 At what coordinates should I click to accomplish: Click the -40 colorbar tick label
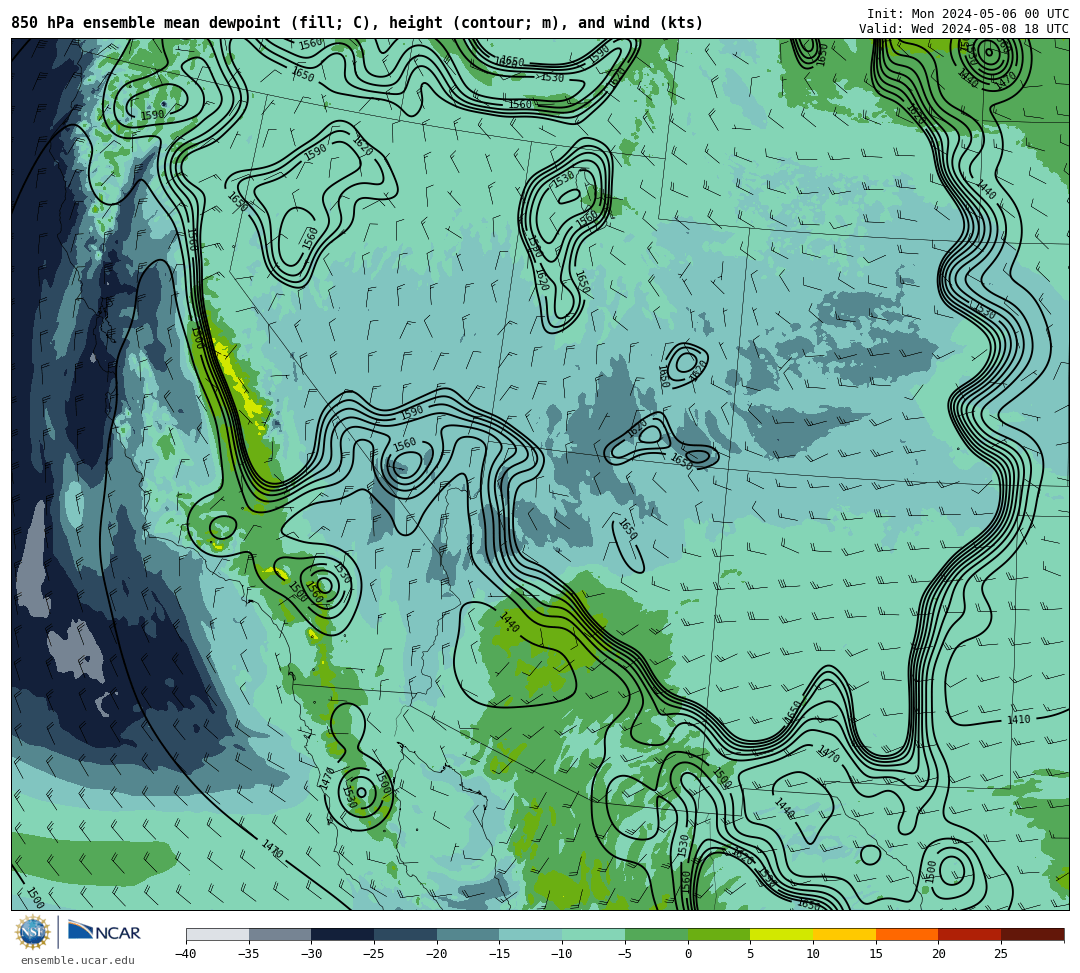click(186, 954)
